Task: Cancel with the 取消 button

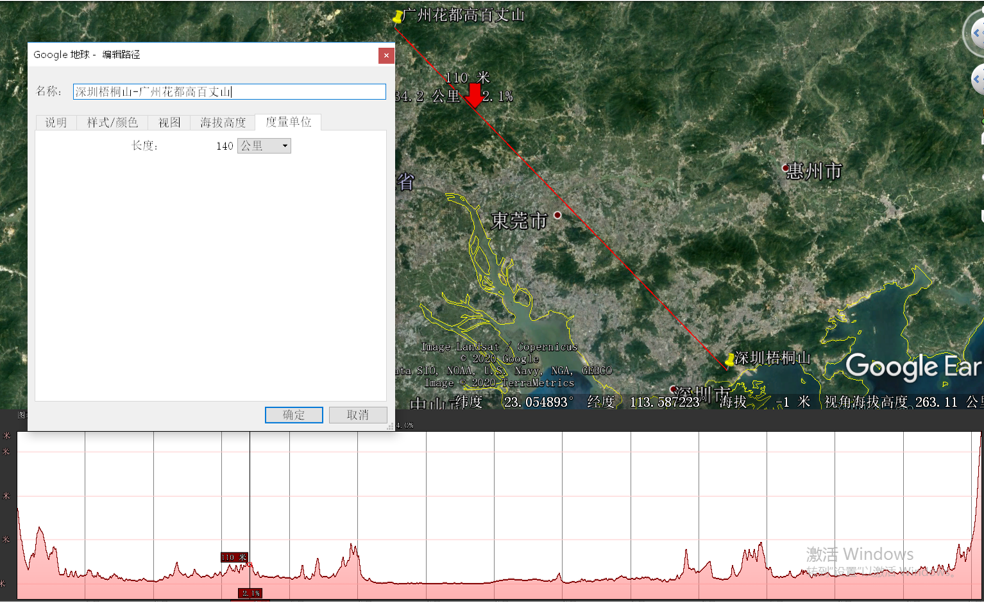Action: (358, 415)
